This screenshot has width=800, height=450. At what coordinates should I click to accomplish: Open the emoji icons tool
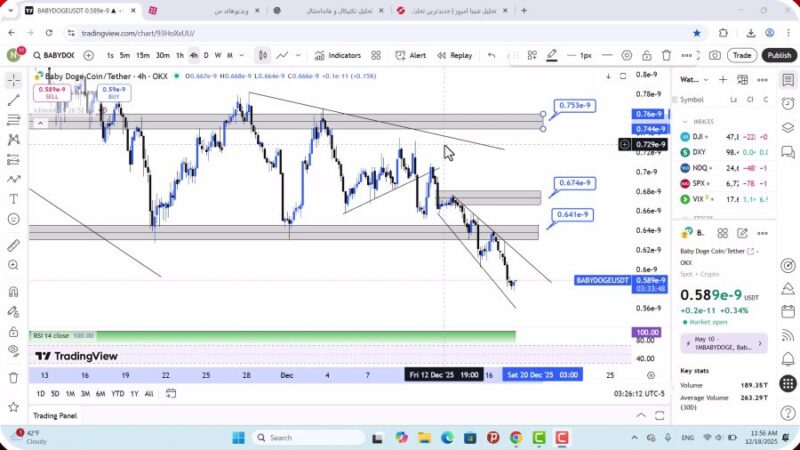click(13, 219)
